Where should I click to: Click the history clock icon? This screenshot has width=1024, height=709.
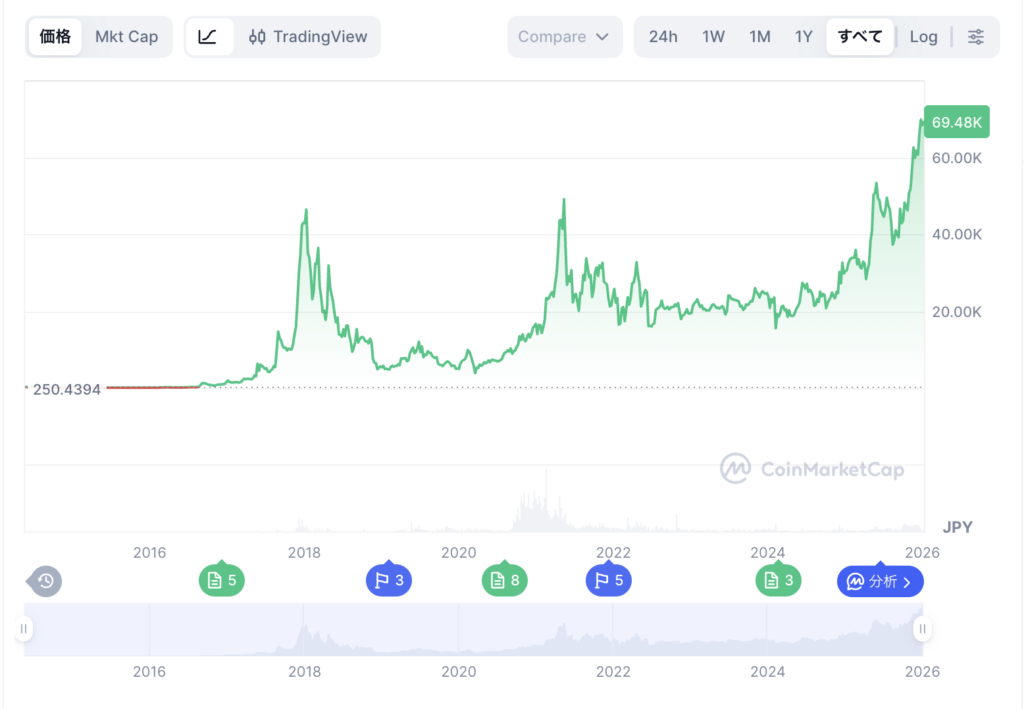click(45, 581)
